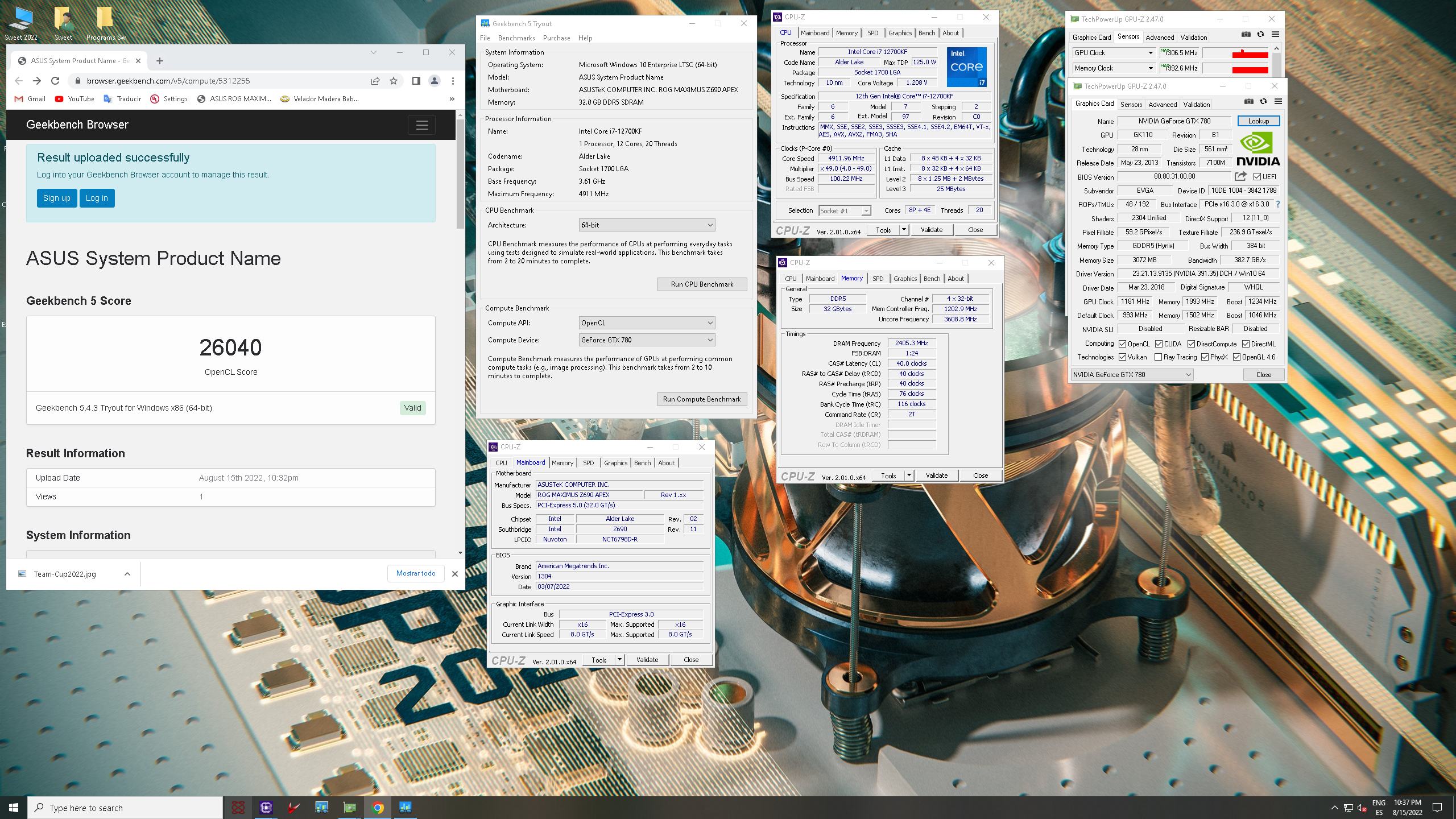Open Sweet 2022 desktop icon
Image resolution: width=1456 pixels, height=819 pixels.
point(21,24)
